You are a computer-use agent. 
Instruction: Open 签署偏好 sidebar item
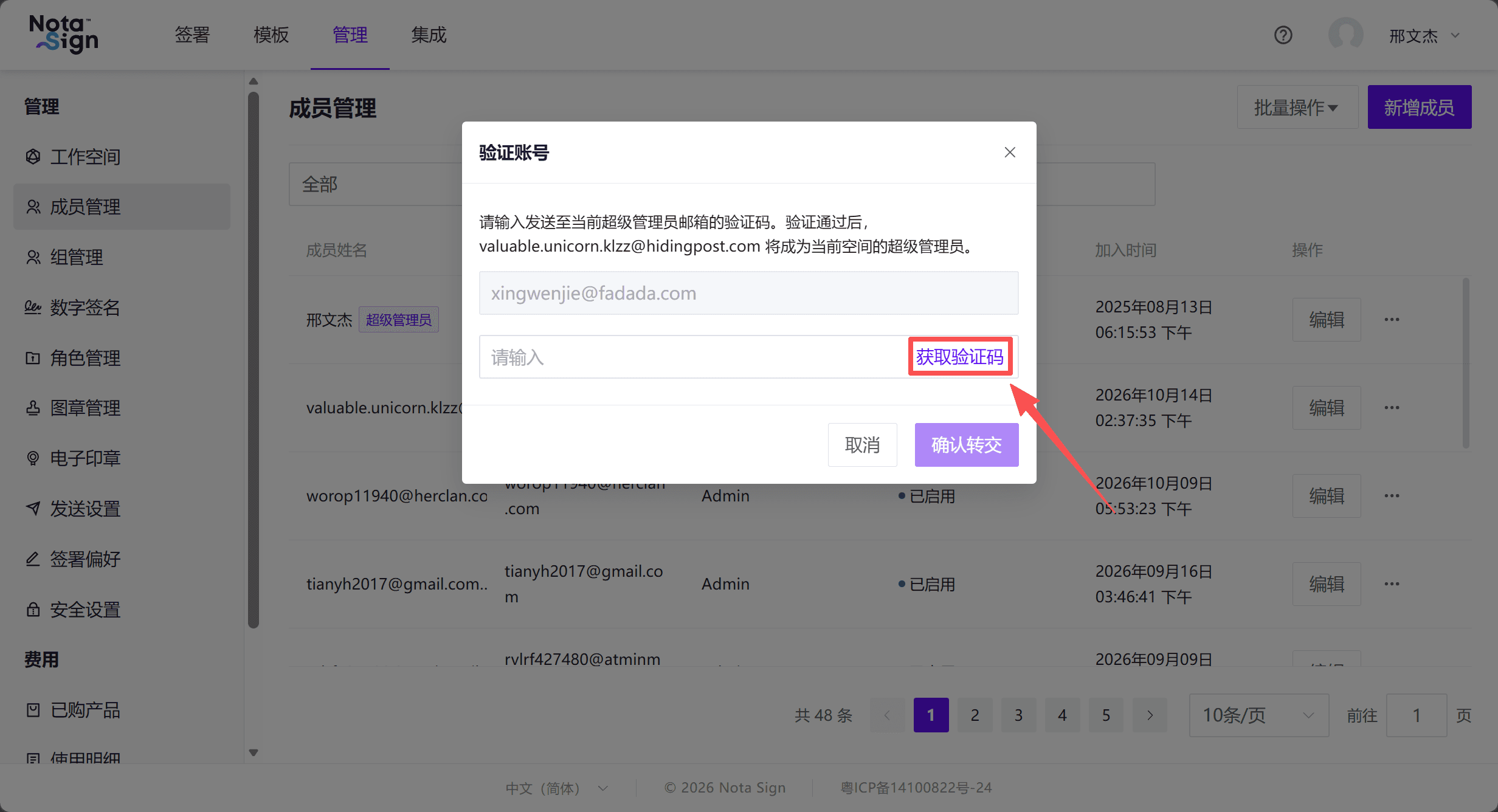point(122,559)
